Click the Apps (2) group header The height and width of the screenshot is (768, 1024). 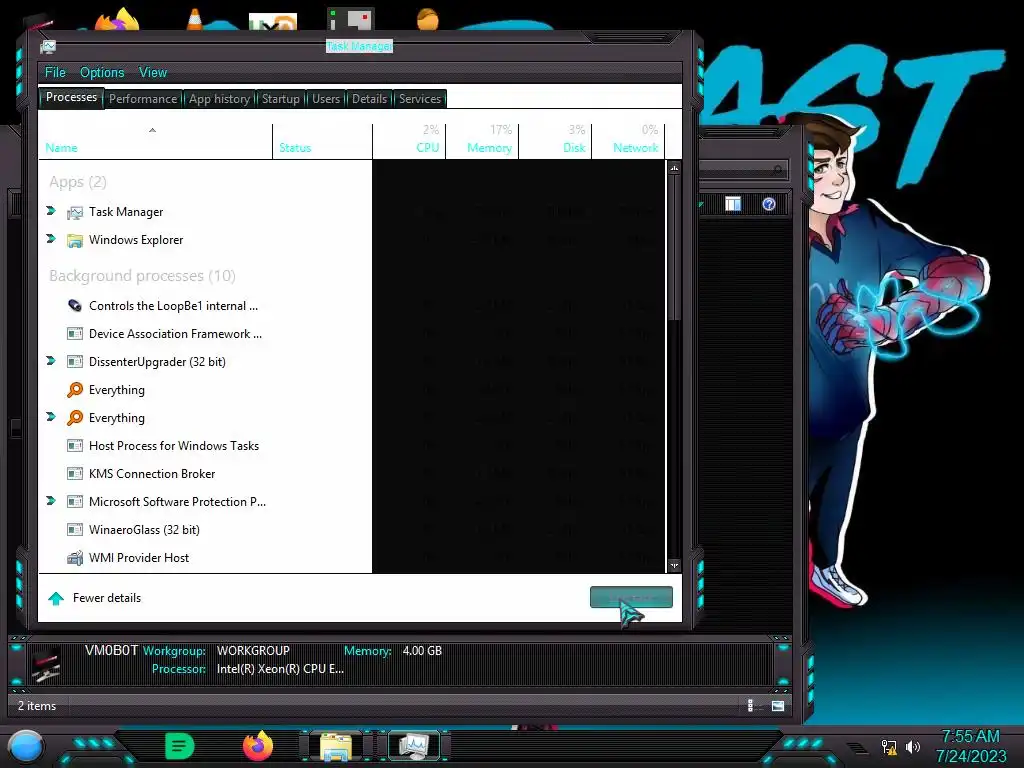[78, 182]
